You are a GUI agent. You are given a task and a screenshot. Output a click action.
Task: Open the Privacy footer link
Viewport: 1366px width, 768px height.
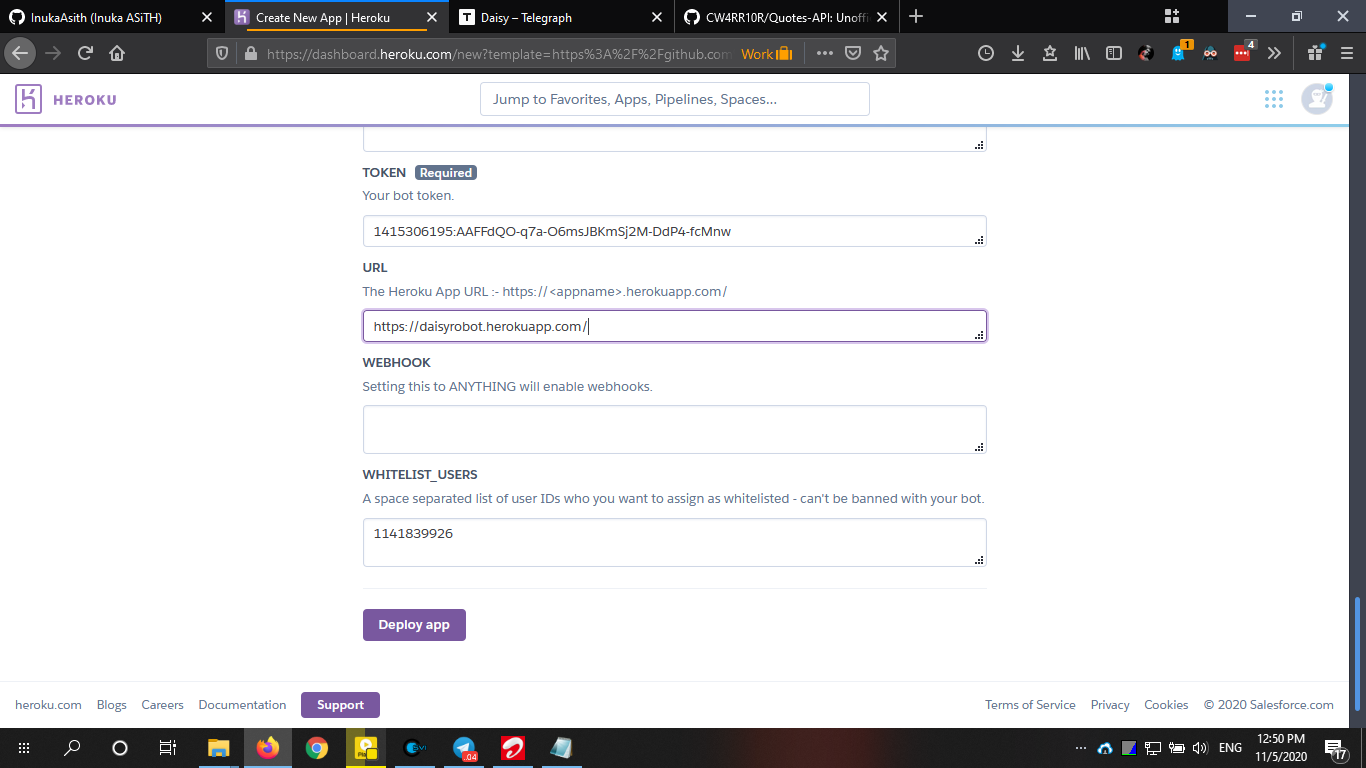click(x=1110, y=705)
